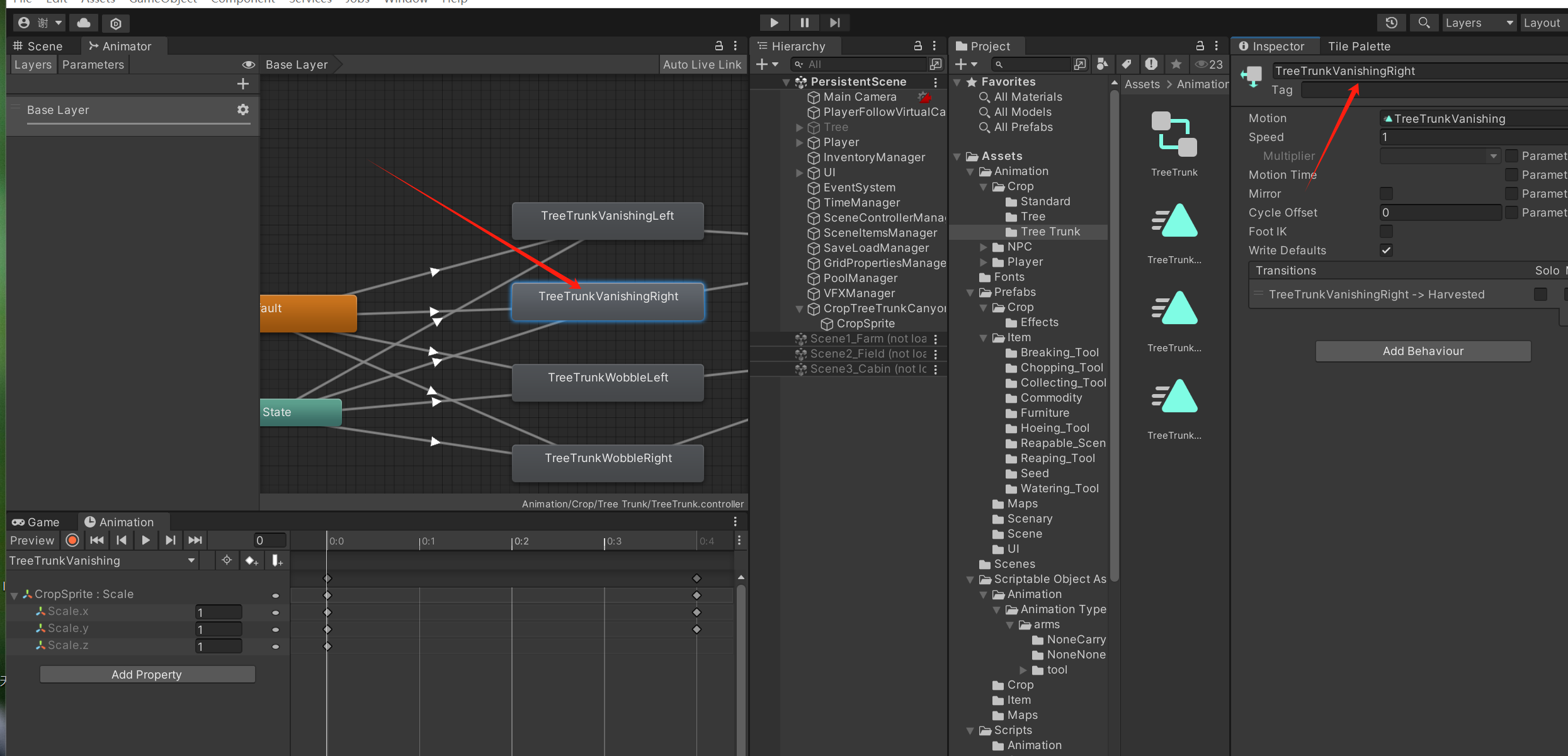The height and width of the screenshot is (756, 1568).
Task: Click the Add Behaviour button
Action: click(x=1423, y=351)
